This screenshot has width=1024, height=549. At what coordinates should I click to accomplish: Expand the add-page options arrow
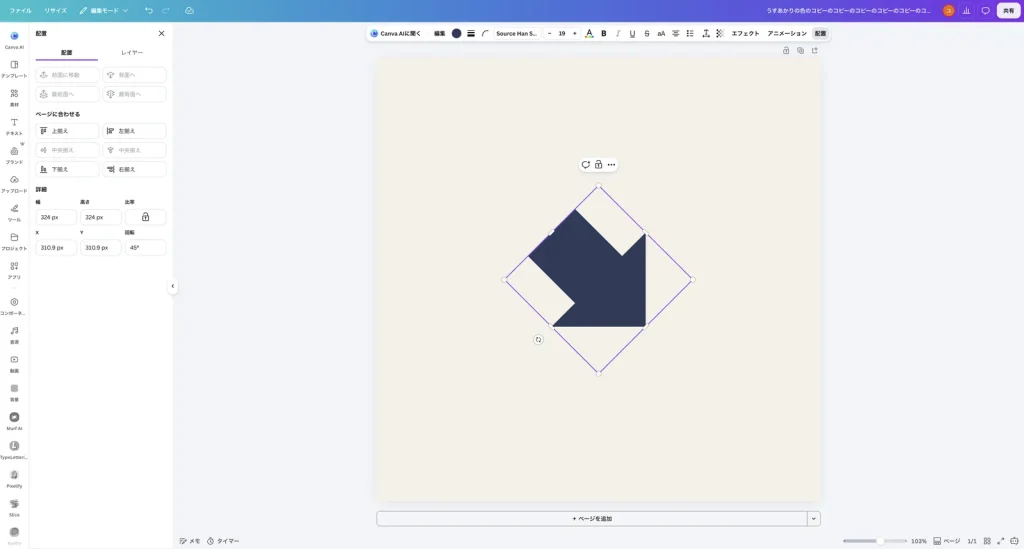pos(814,518)
